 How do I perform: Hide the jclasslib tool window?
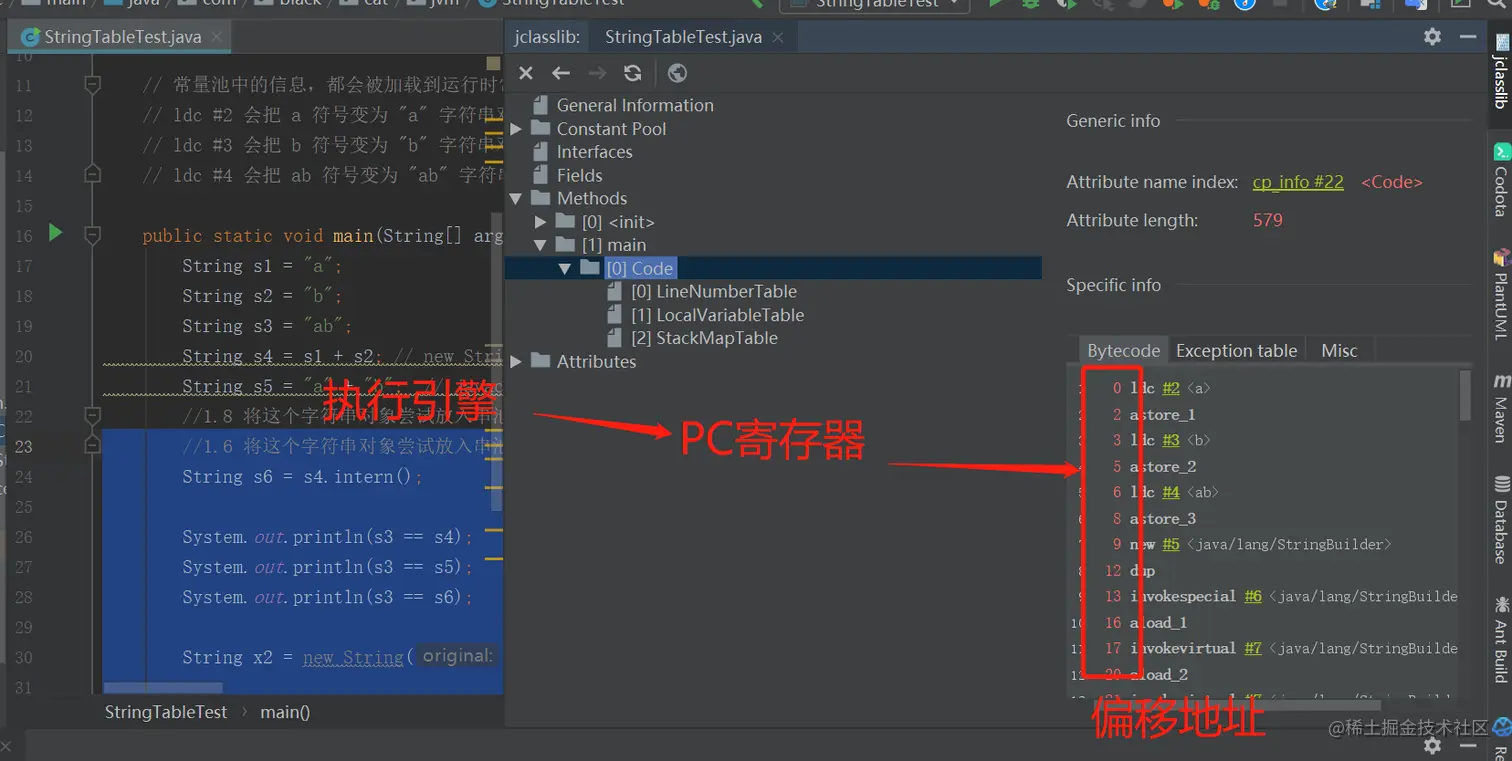(1468, 36)
